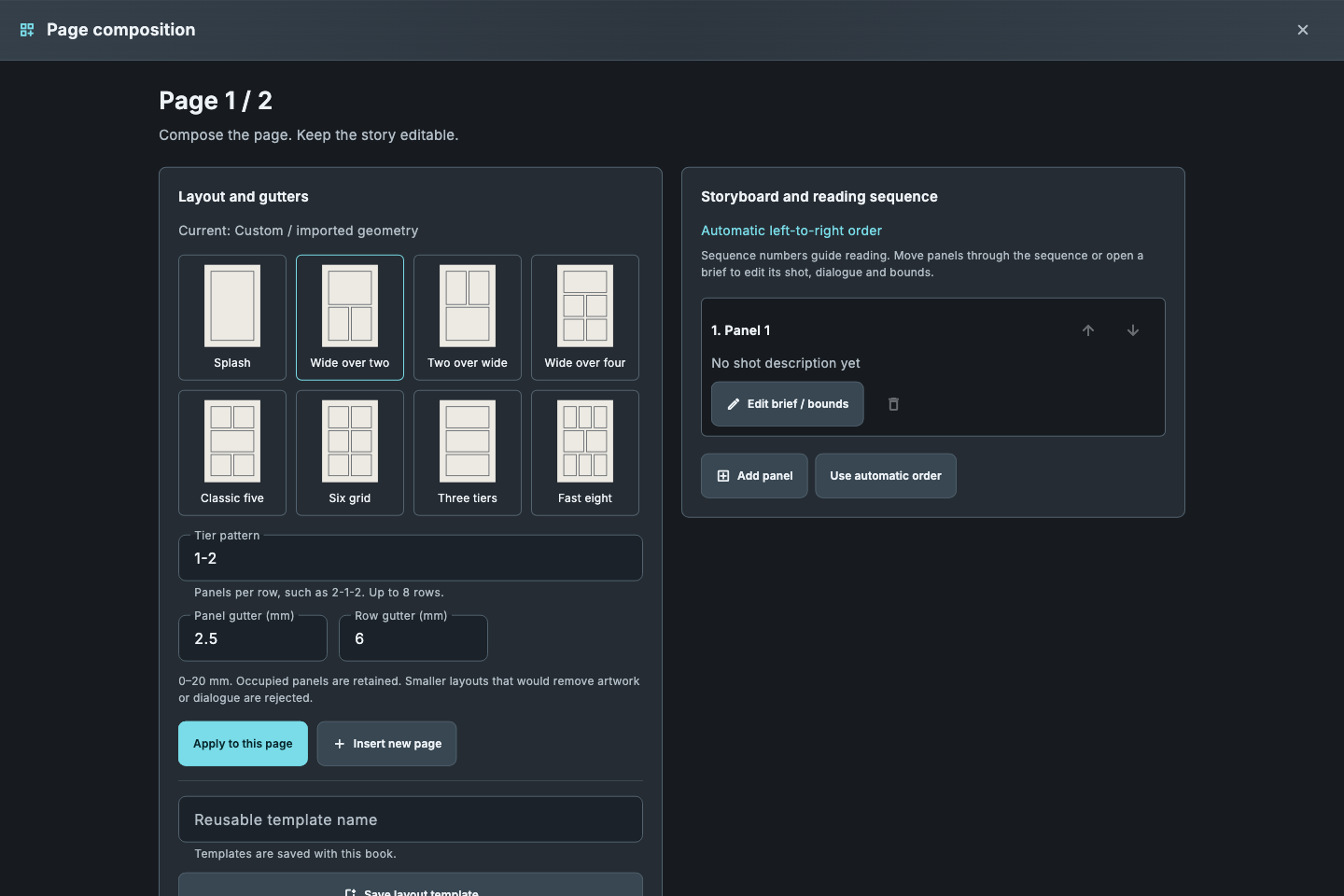1344x896 pixels.
Task: Click the Page composition grid icon
Action: pyautogui.click(x=27, y=30)
